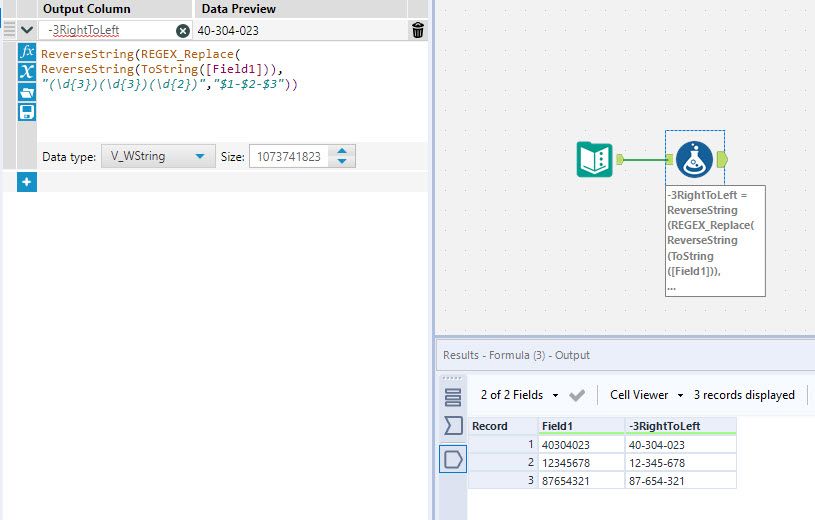Screen dimensions: 815x520
Task: Click the -3RightToLeft column header in results
Action: (680, 426)
